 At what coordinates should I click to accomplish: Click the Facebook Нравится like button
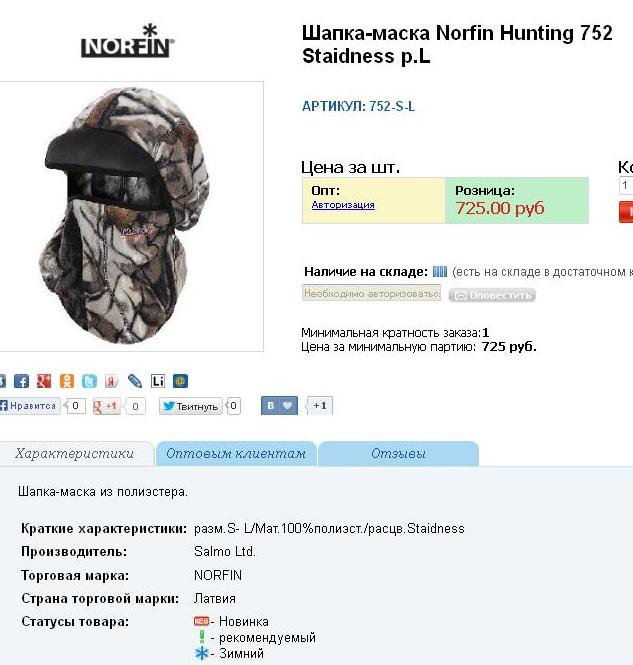click(x=30, y=406)
